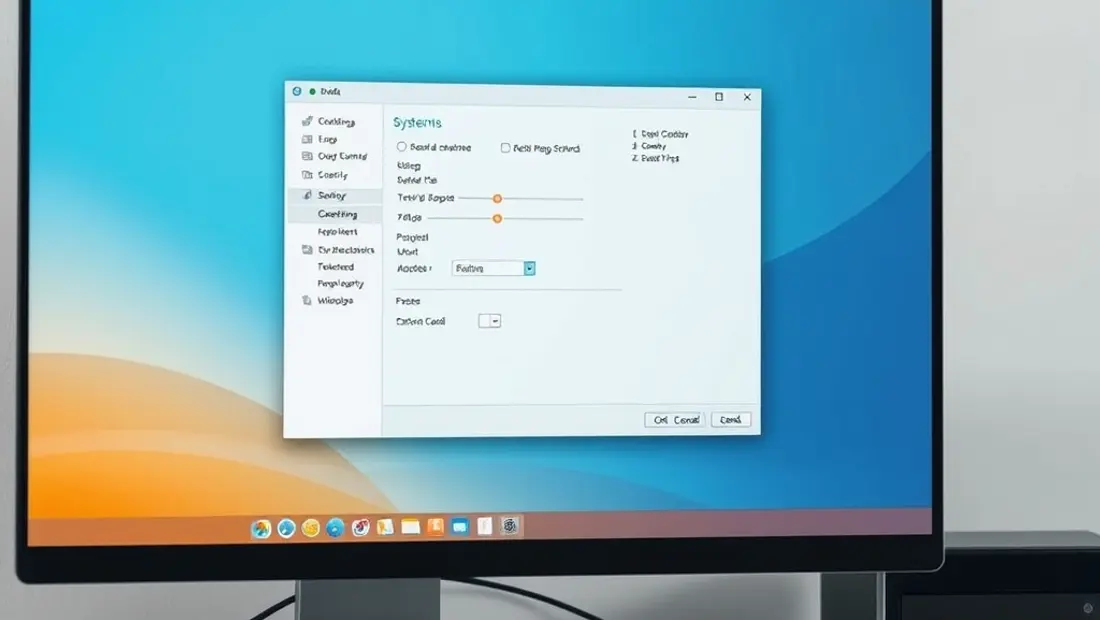Open the "Oug Eumag" sidebar icon

click(x=307, y=156)
